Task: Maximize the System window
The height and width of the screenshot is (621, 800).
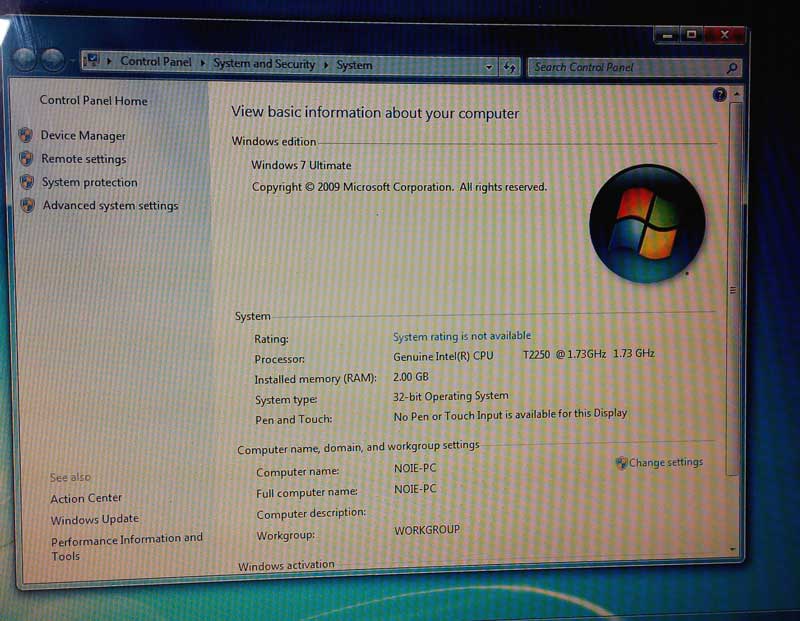Action: [692, 35]
